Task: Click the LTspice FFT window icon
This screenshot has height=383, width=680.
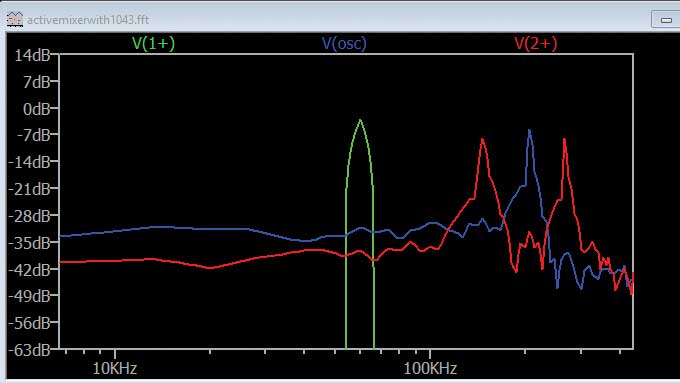Action: point(14,20)
